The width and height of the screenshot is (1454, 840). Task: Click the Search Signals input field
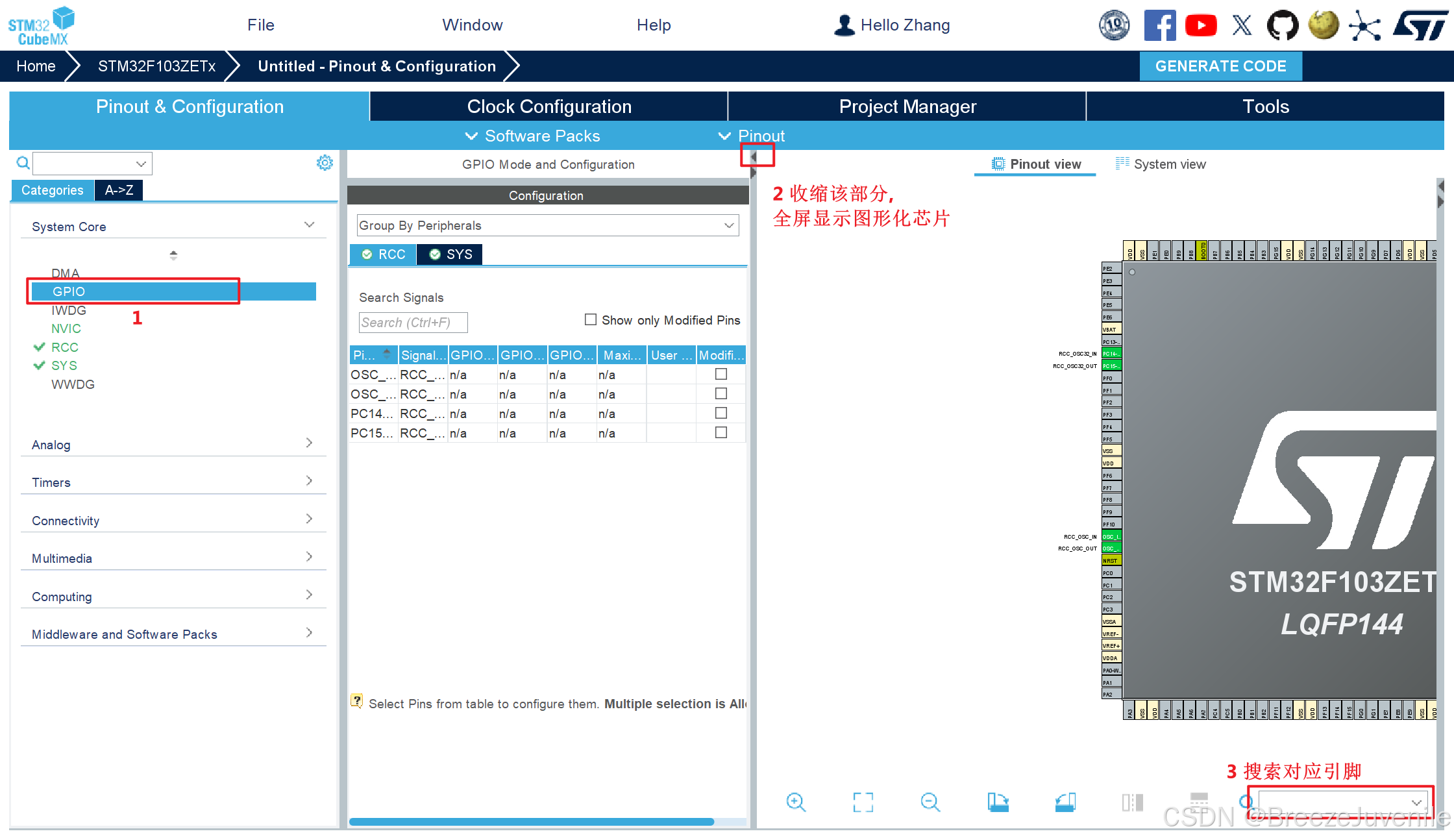click(413, 323)
